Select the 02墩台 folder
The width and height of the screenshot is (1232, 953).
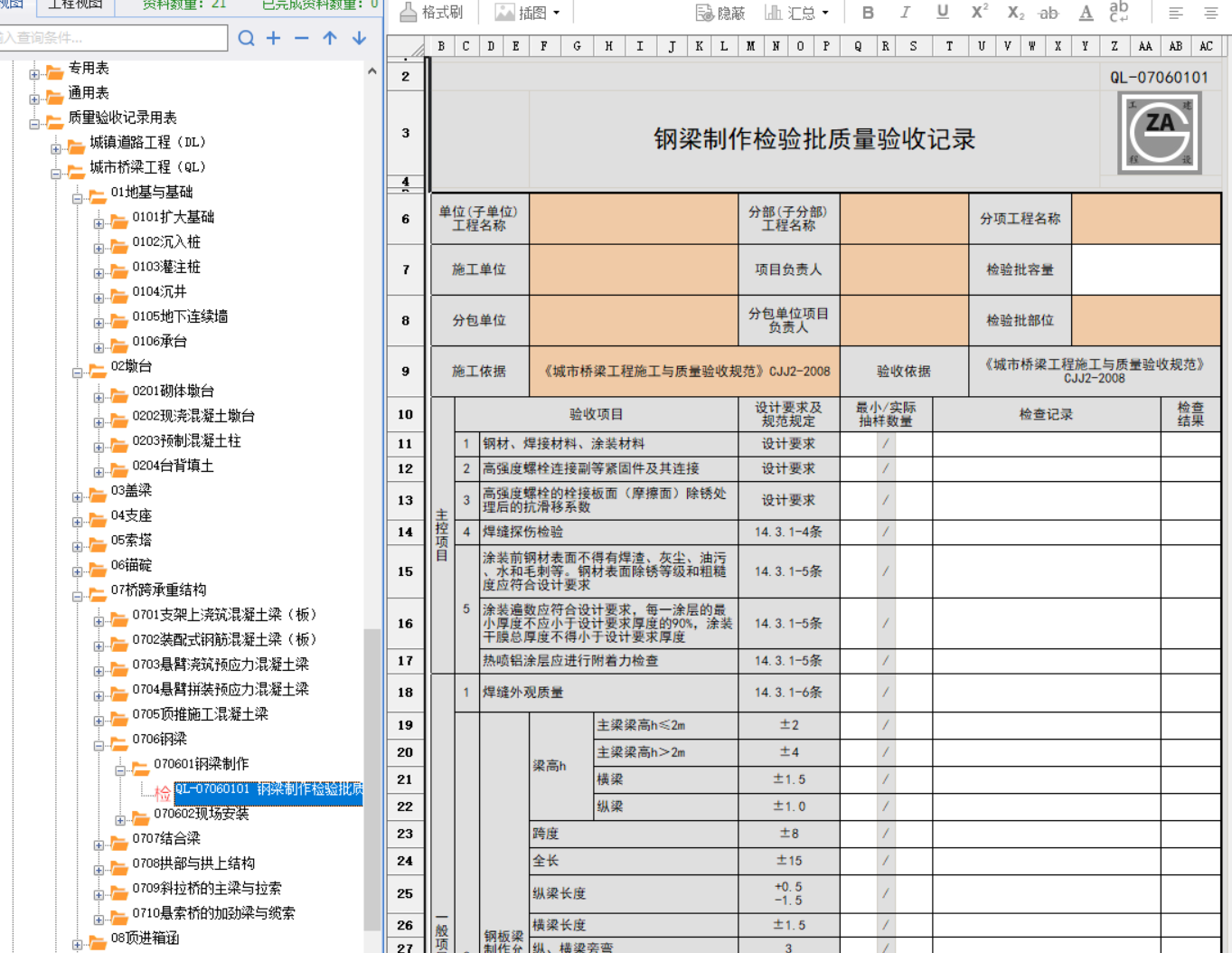click(x=131, y=366)
